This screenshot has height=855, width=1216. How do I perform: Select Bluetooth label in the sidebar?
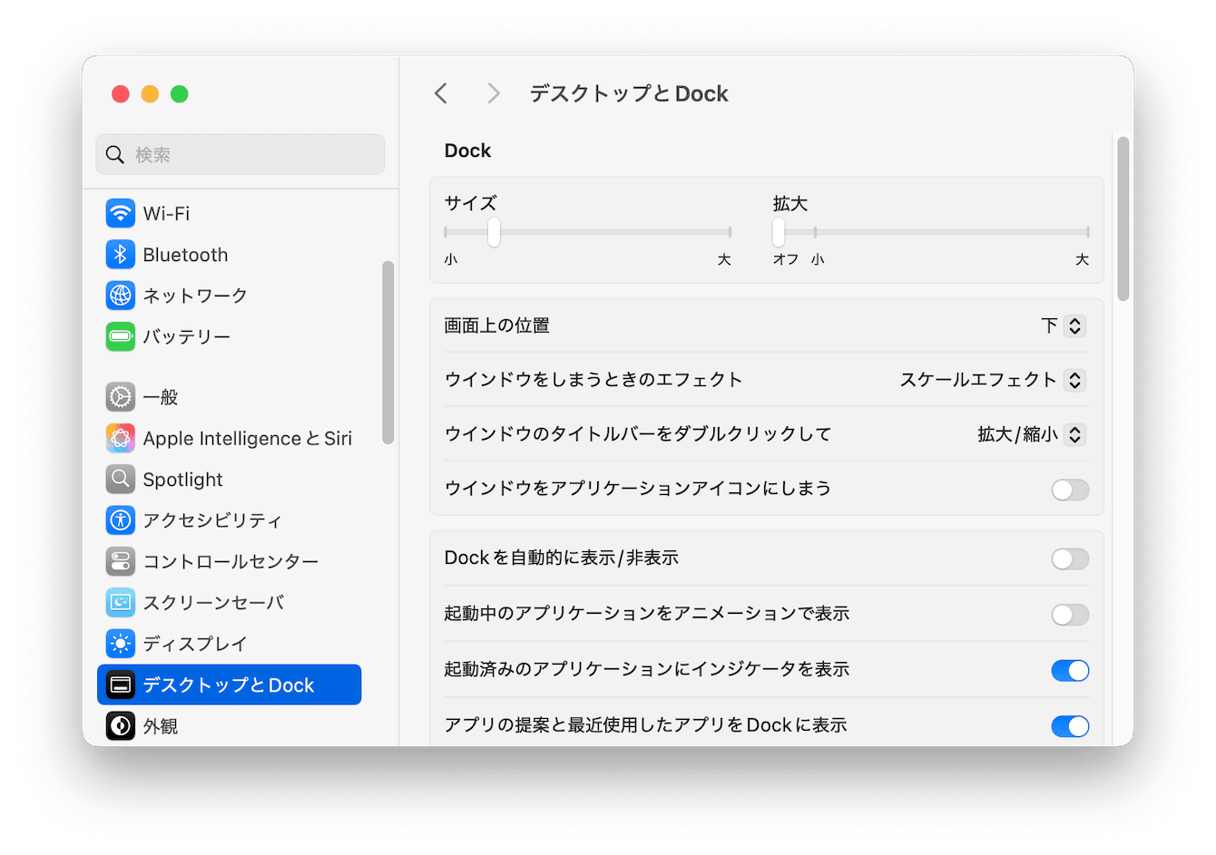pyautogui.click(x=185, y=254)
